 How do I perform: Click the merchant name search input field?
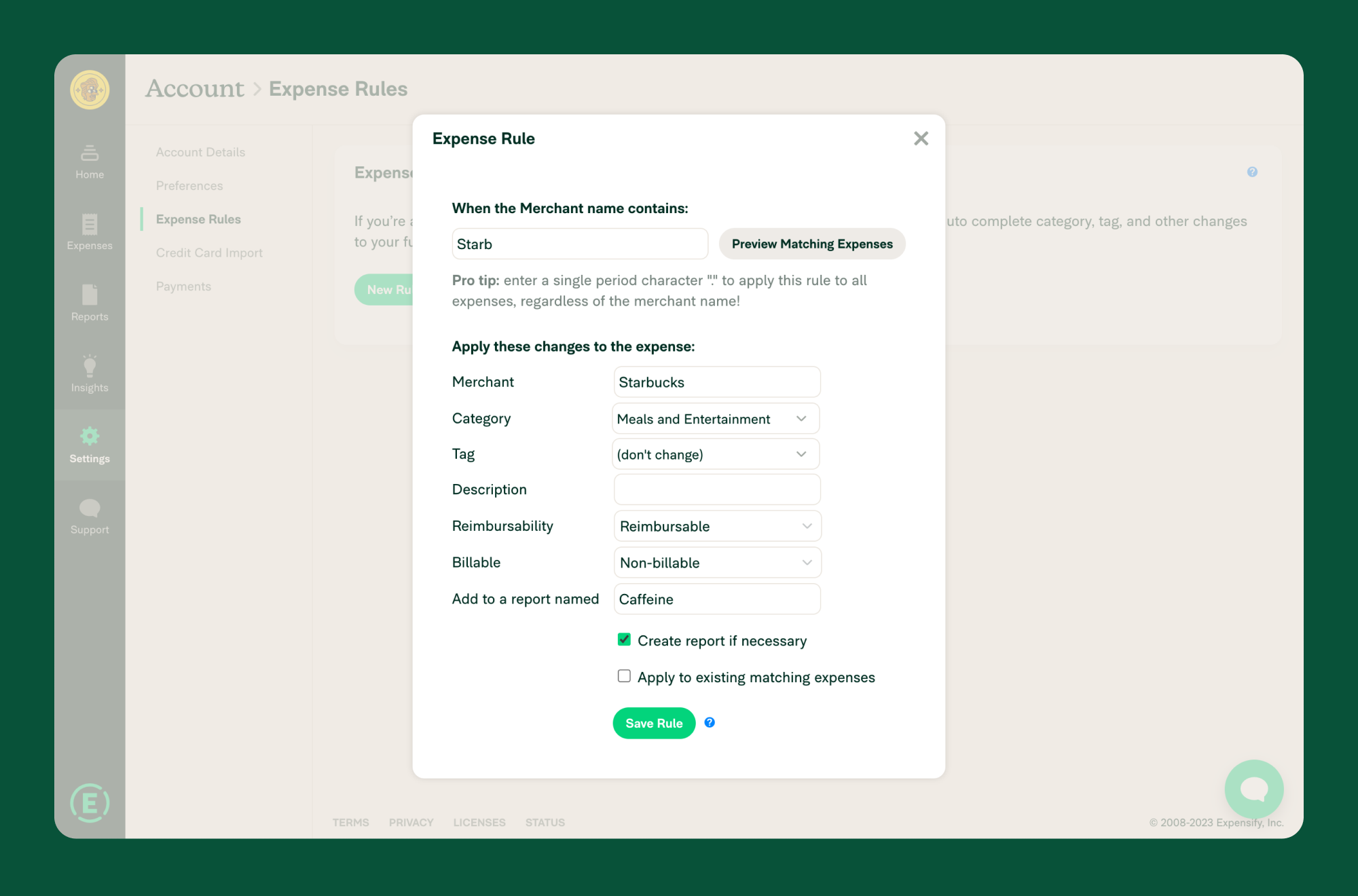click(x=580, y=243)
